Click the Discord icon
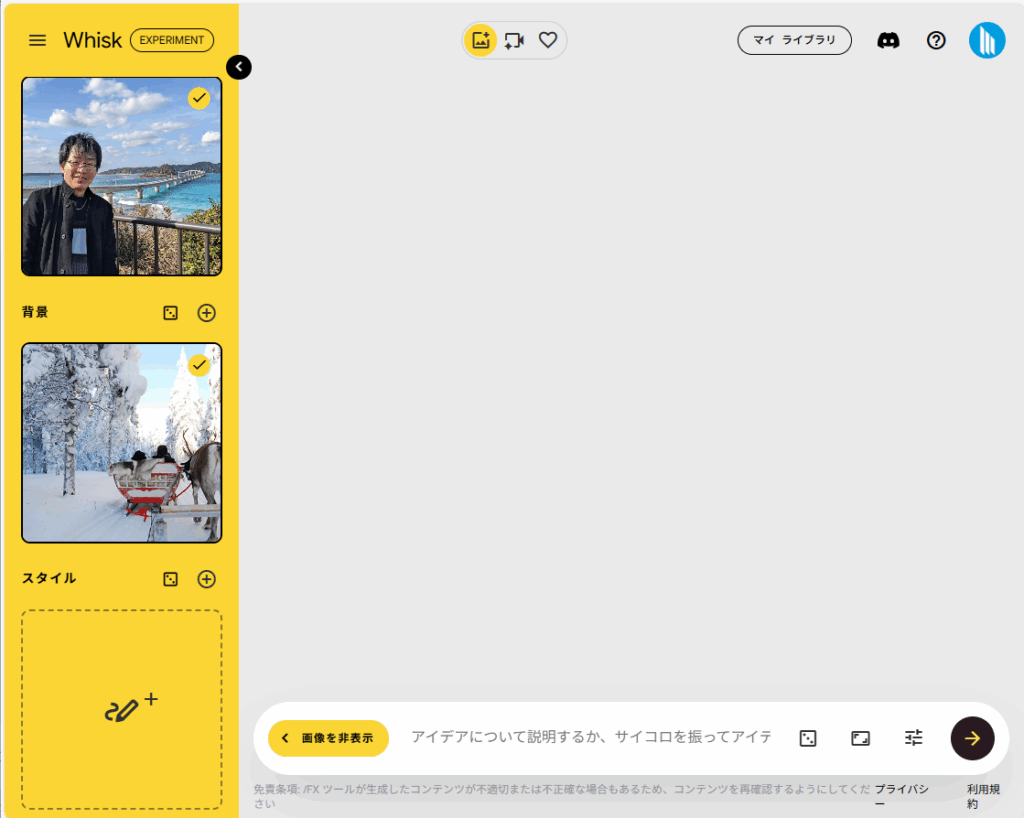The width and height of the screenshot is (1024, 818). pos(888,40)
